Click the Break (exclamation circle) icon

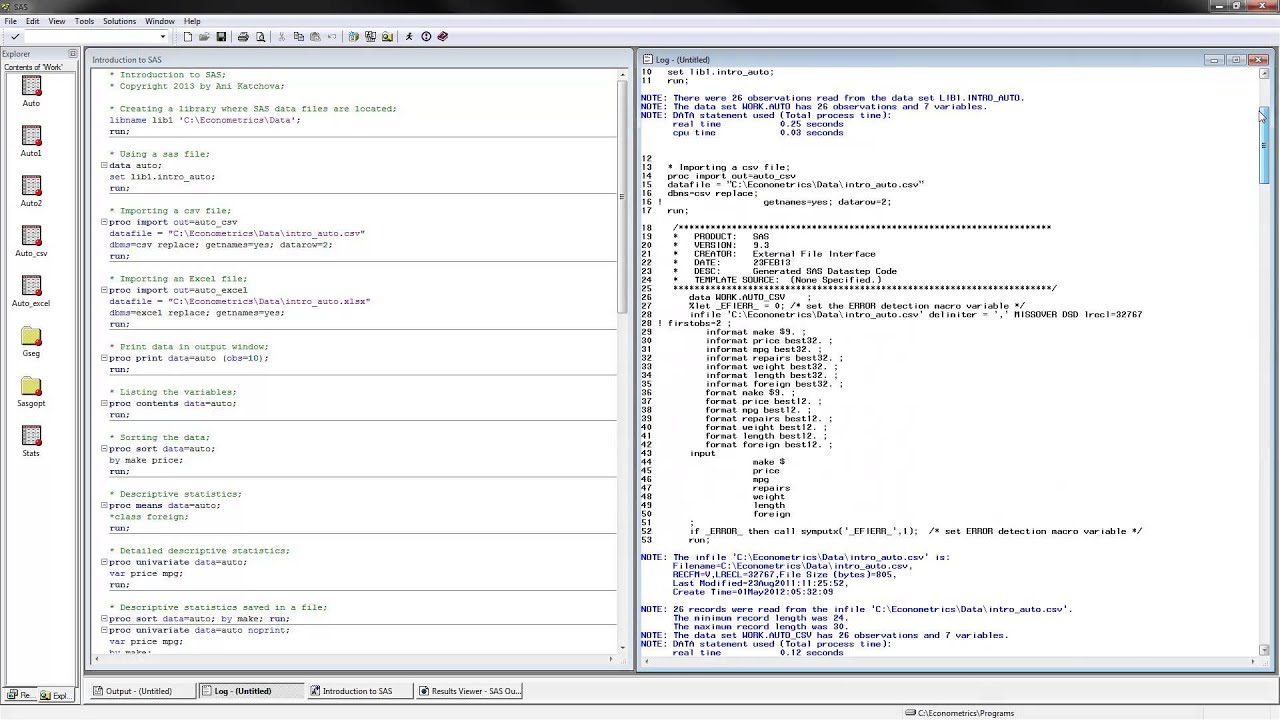click(x=426, y=37)
